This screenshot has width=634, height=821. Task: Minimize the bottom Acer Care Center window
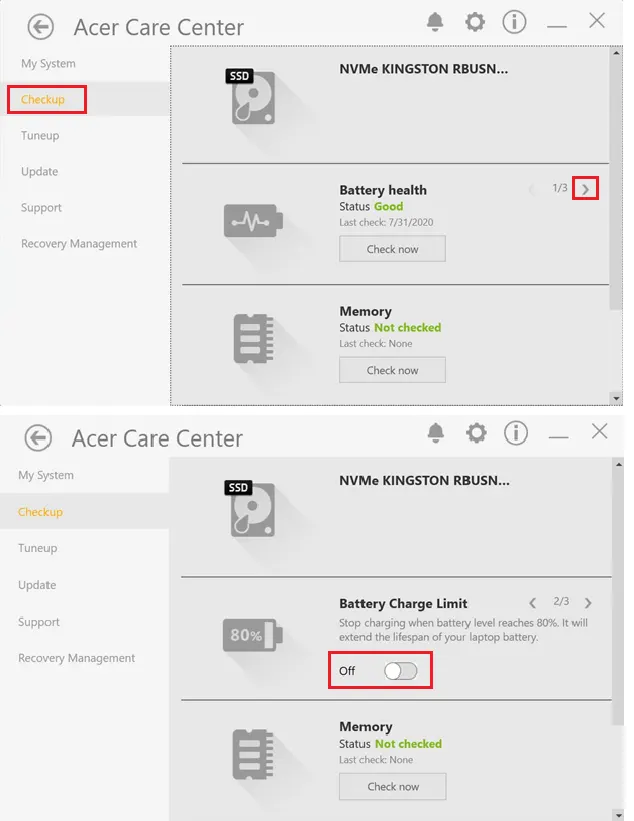pos(559,437)
